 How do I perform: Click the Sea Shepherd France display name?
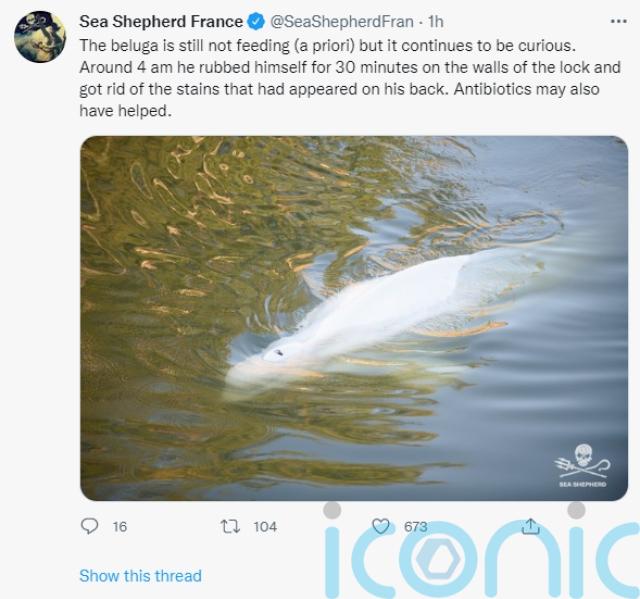(161, 22)
